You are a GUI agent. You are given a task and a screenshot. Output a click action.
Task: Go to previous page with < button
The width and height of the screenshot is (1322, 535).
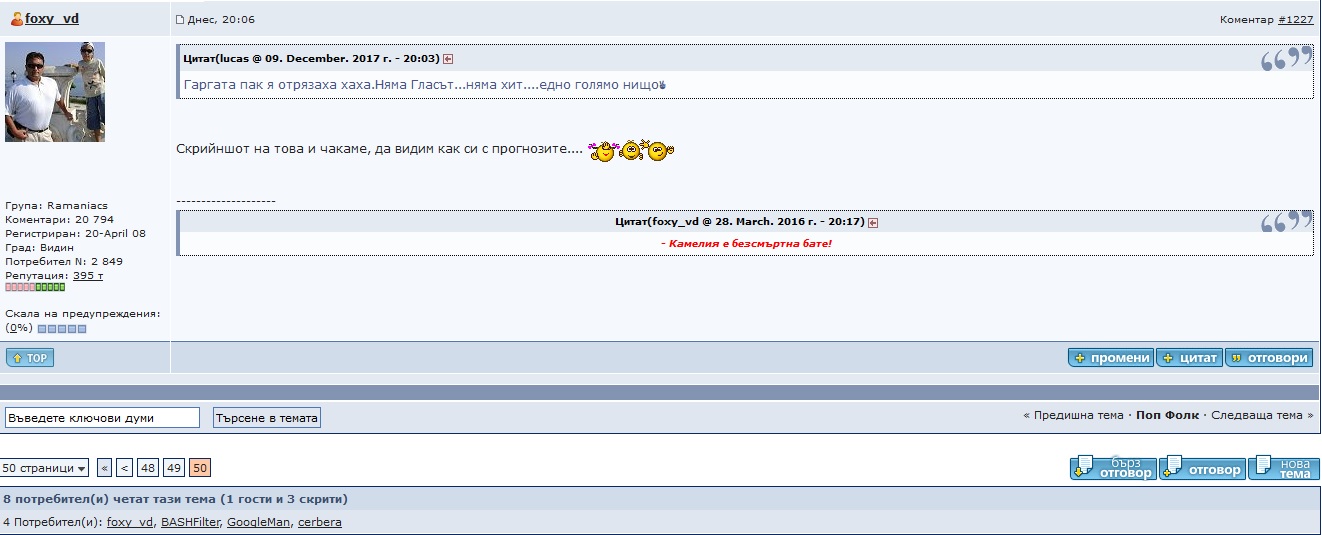click(125, 468)
